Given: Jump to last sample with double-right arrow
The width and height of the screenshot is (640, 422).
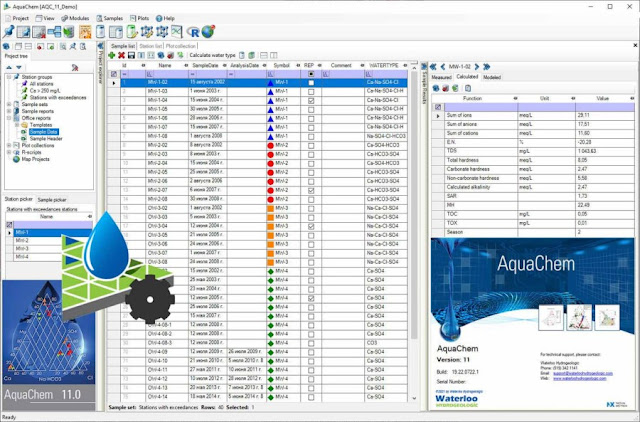Looking at the screenshot, I should pyautogui.click(x=487, y=67).
